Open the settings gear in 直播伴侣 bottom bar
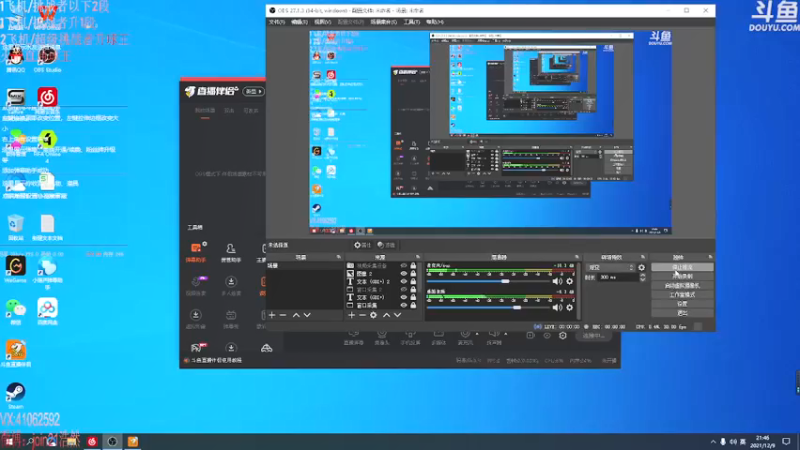The image size is (800, 450). click(563, 336)
